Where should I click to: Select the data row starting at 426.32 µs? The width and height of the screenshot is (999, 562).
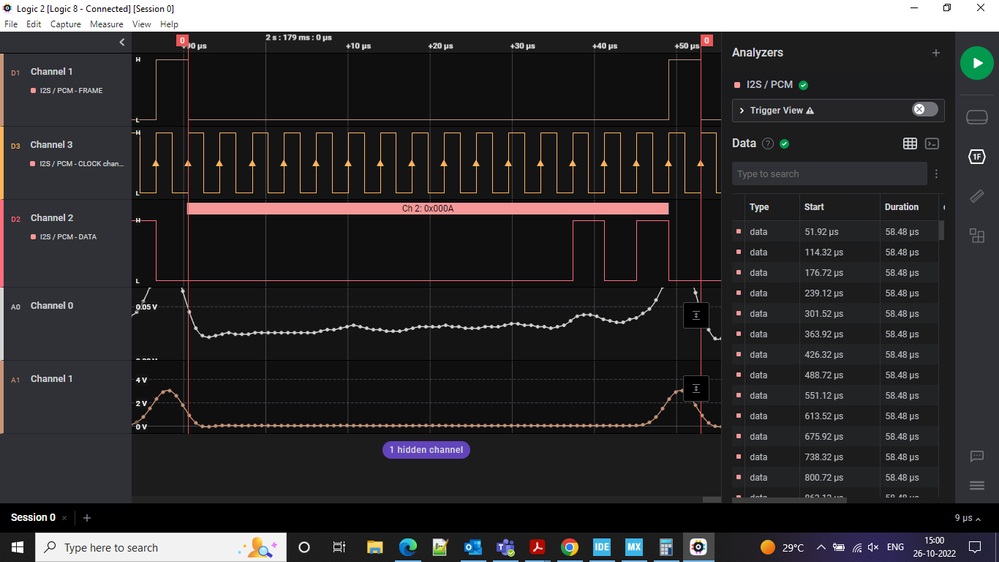835,354
